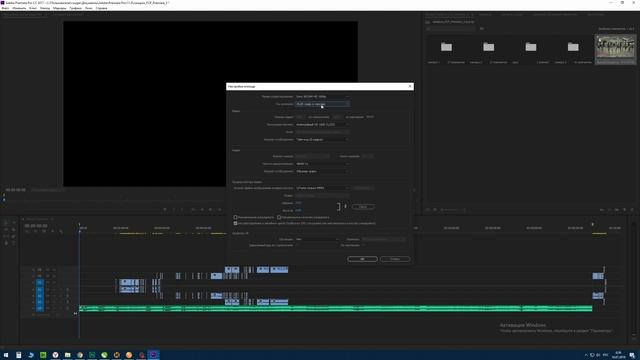This screenshot has width=640, height=360.
Task: Select the leftmost bin folder in Project panel
Action: [x=446, y=47]
